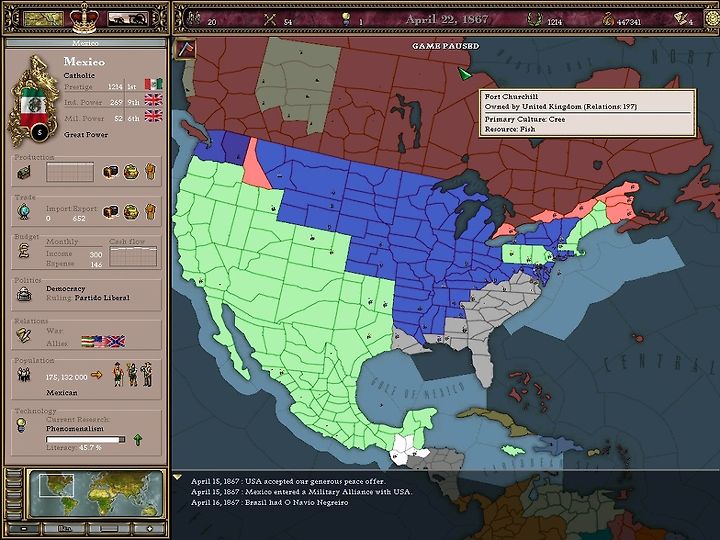Click the flag icon on the map corner
720x540 pixels.
pos(186,49)
